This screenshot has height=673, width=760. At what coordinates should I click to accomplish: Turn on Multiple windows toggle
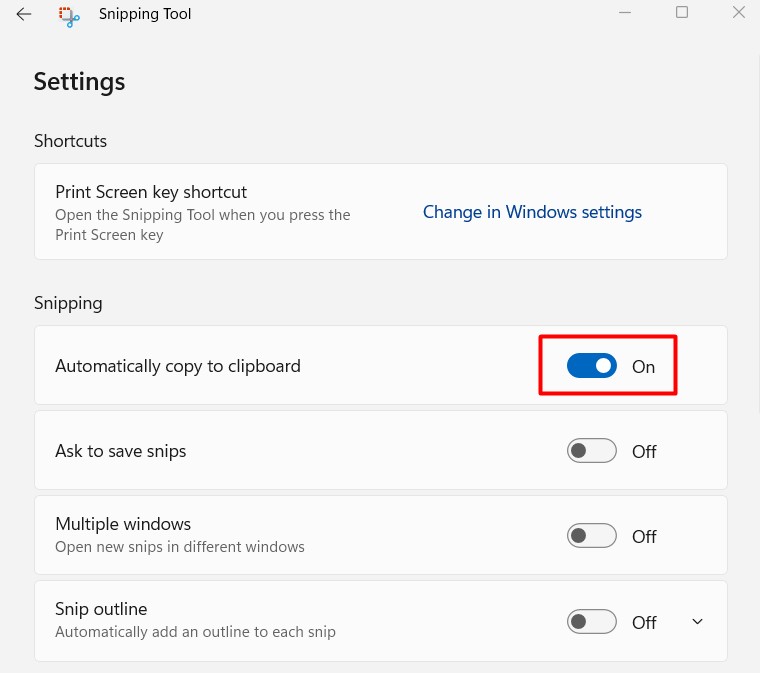[x=591, y=536]
